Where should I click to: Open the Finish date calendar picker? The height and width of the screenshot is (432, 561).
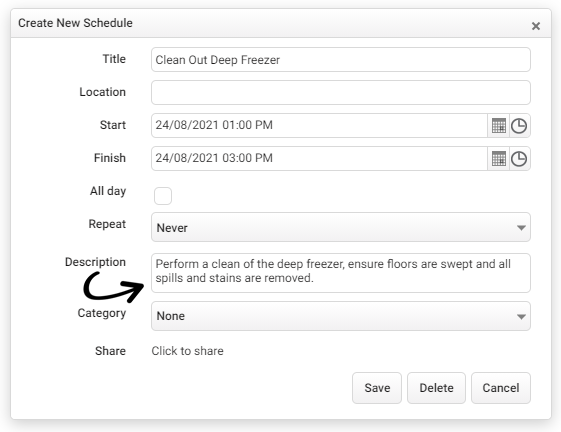click(x=498, y=159)
